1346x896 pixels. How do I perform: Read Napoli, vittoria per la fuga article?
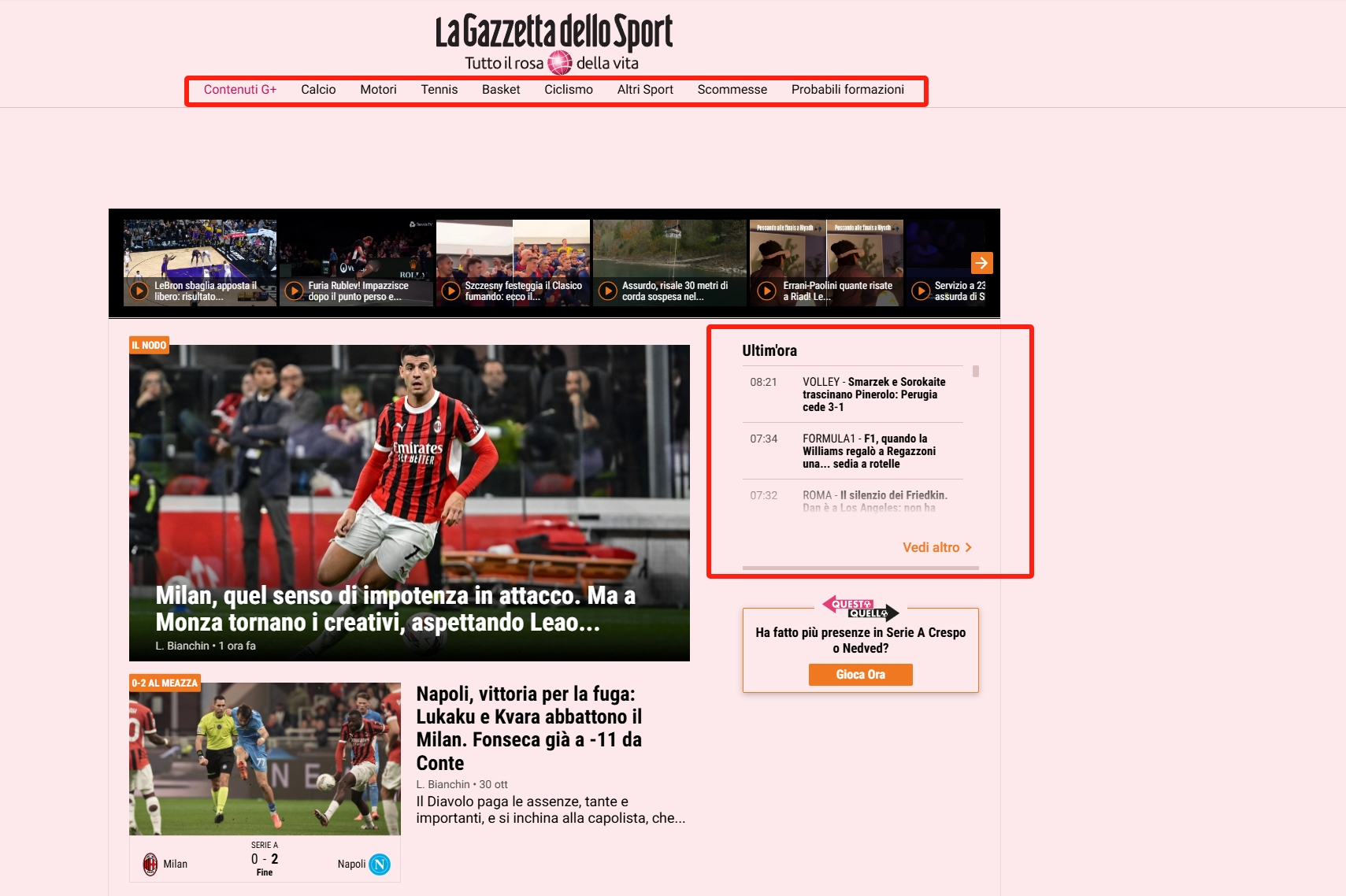(529, 728)
